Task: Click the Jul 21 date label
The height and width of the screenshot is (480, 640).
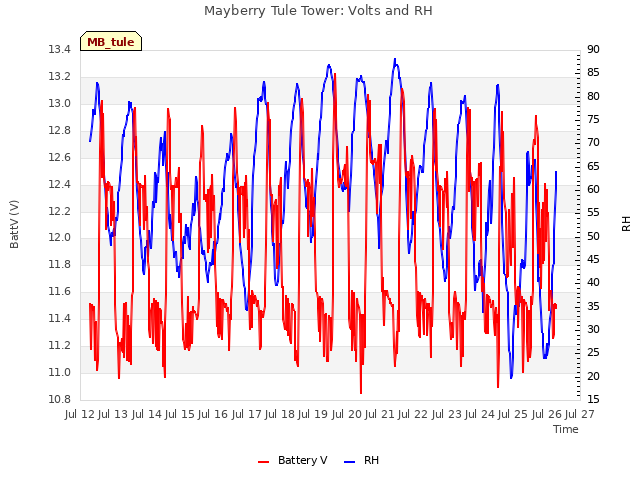Action: (380, 415)
